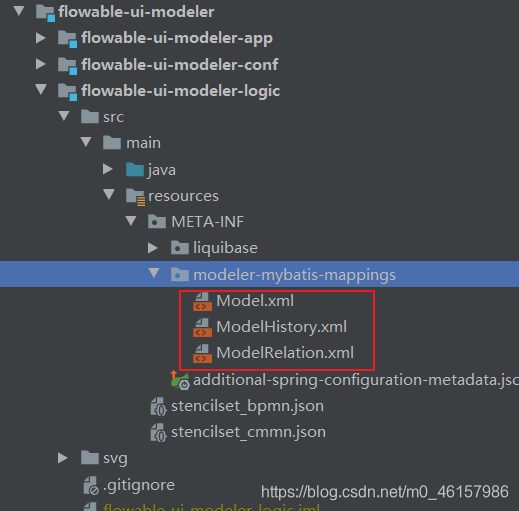Click the .gitignore file icon
Screen dimensions: 519x511
[x=91, y=485]
